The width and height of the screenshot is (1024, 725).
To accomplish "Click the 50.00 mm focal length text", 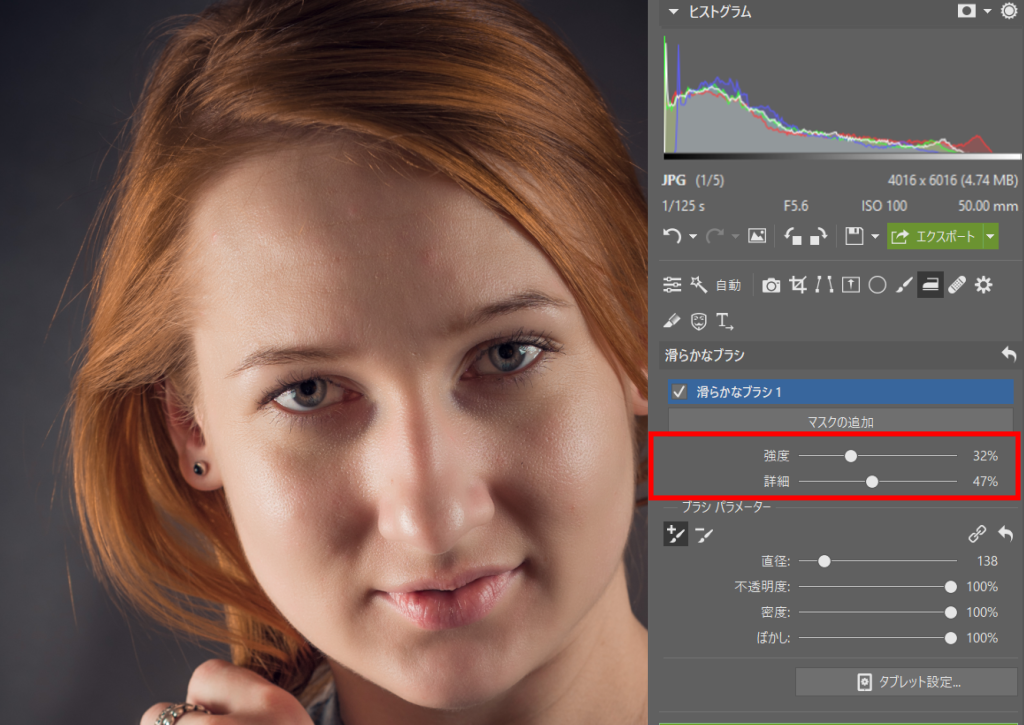I will (988, 206).
